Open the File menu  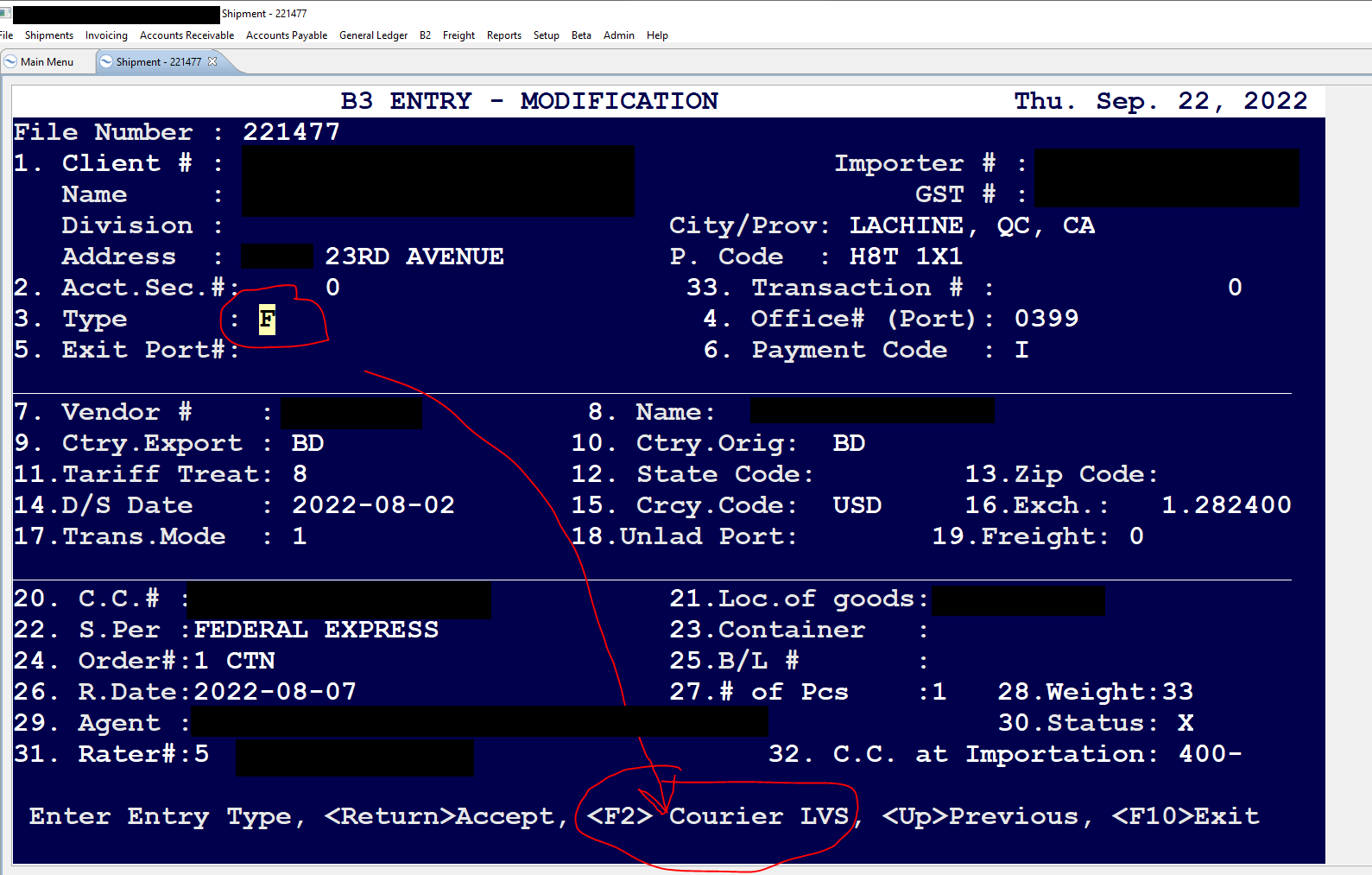[6, 35]
